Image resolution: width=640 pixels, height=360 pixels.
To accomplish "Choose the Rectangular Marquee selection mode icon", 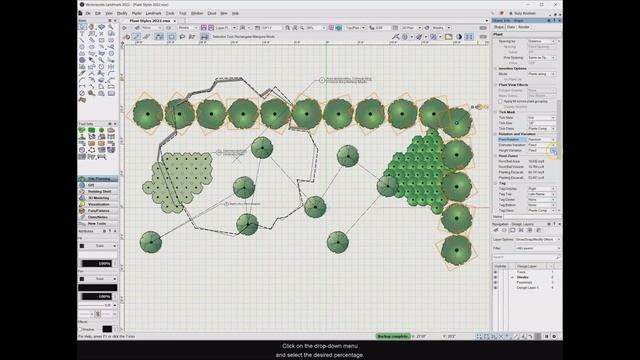I will point(172,37).
